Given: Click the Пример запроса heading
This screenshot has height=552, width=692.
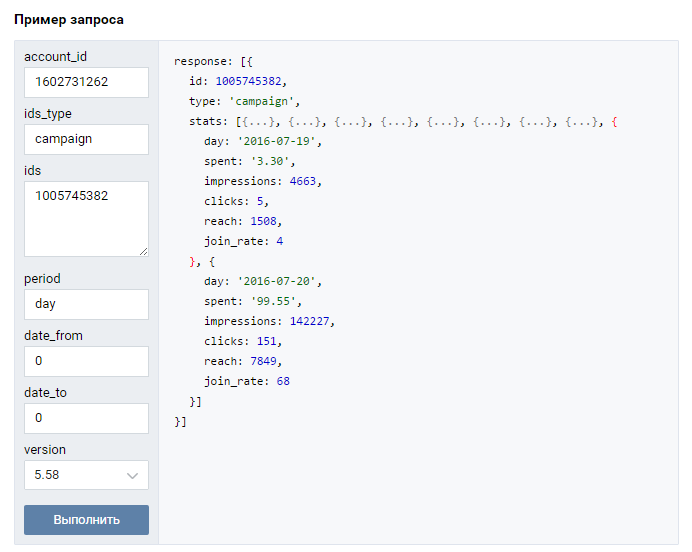Looking at the screenshot, I should point(69,20).
